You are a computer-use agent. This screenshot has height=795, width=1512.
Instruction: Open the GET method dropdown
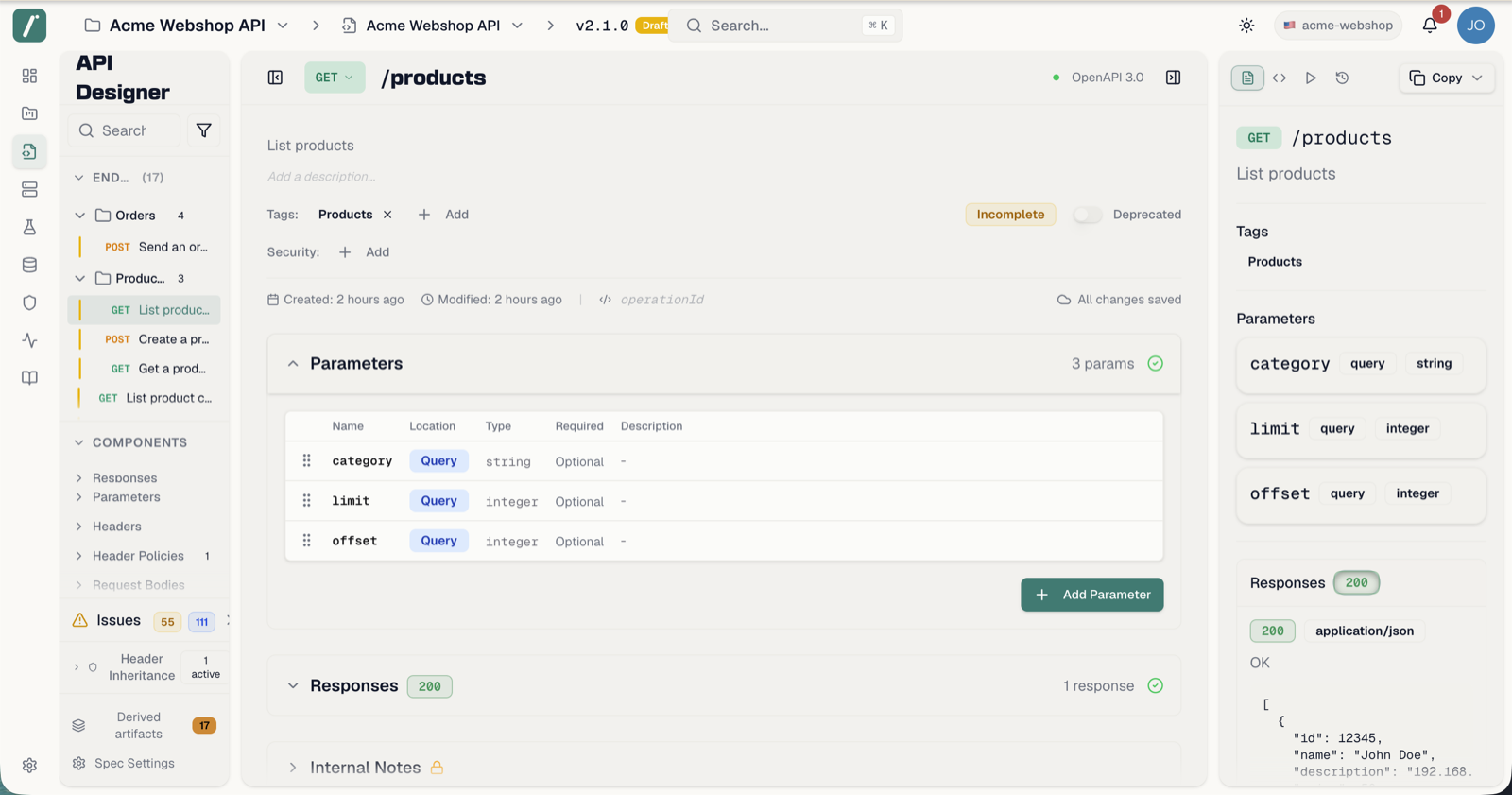click(335, 78)
